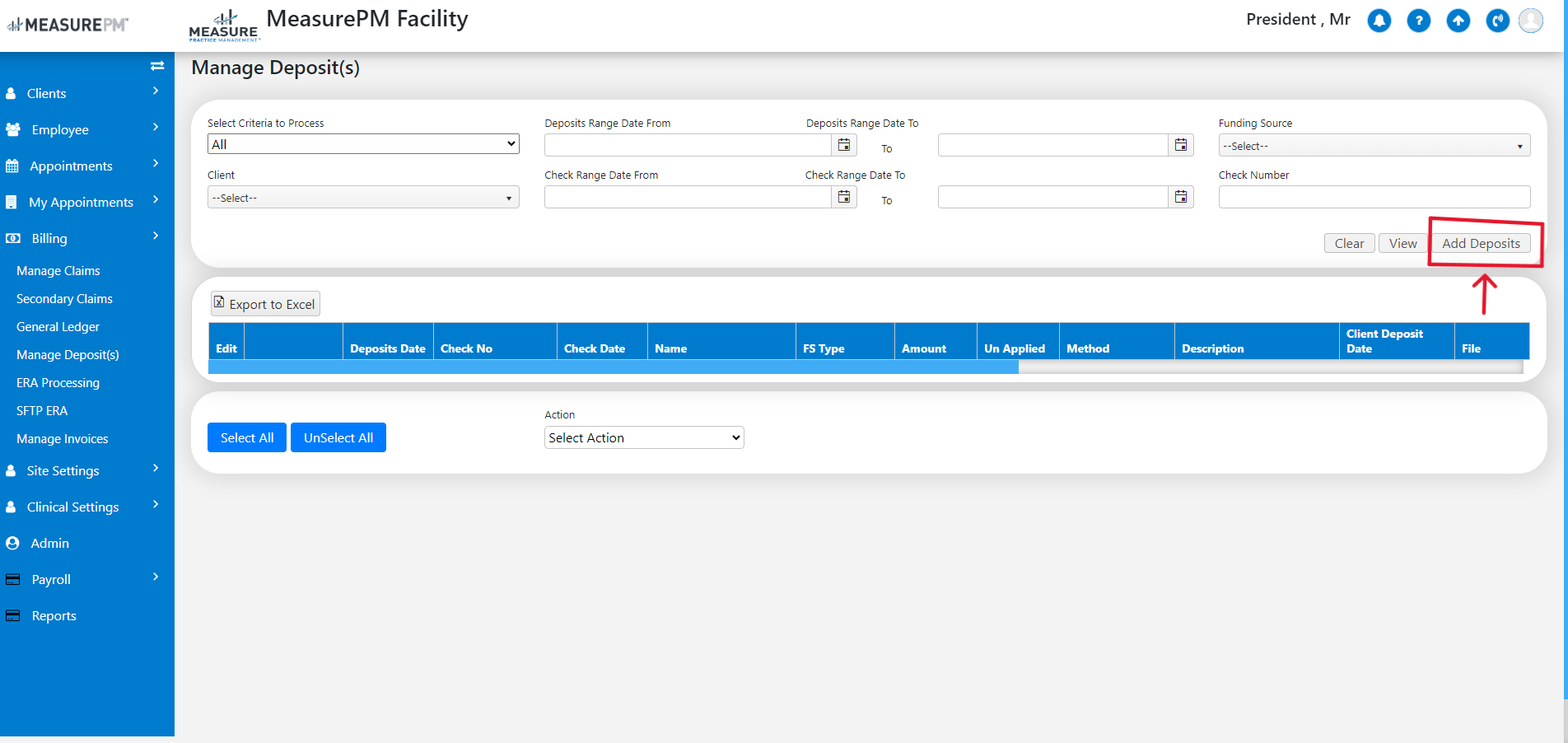Open ERA Processing page
The image size is (1568, 743).
pyautogui.click(x=58, y=383)
